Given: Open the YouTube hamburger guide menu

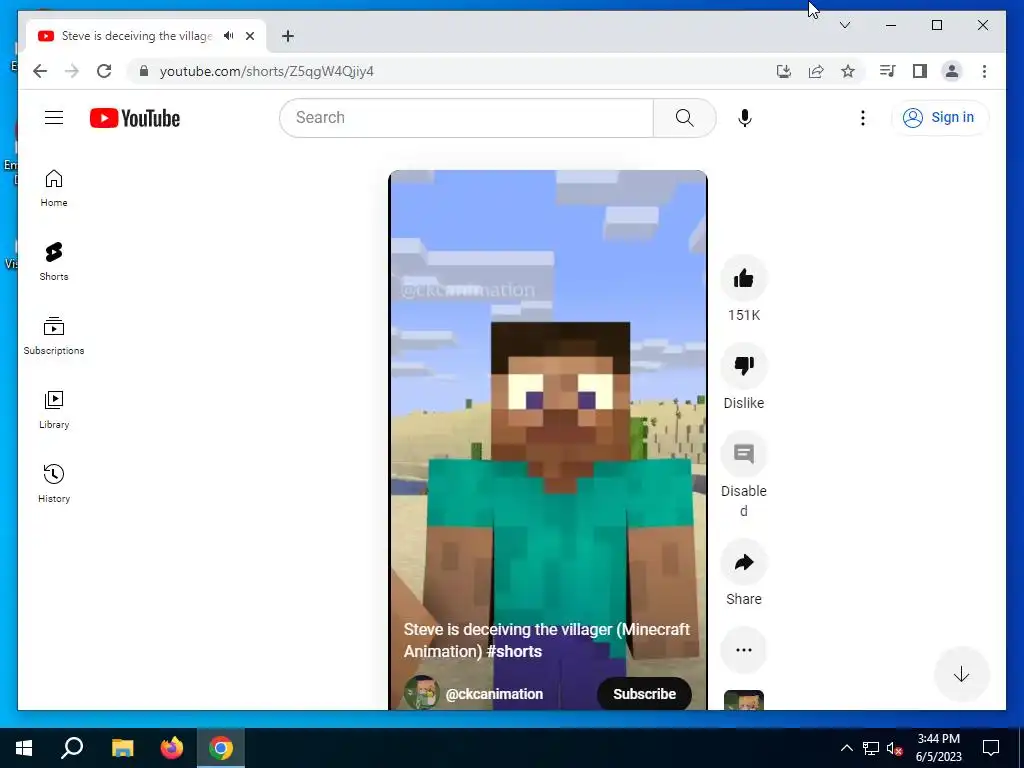Looking at the screenshot, I should pyautogui.click(x=54, y=118).
